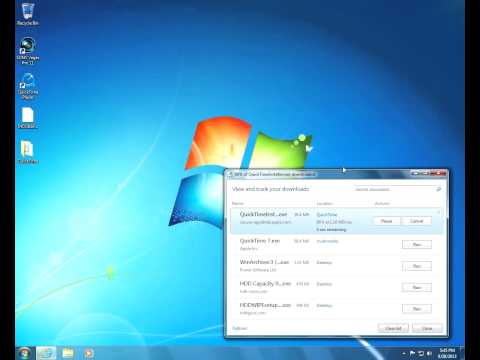Select the QuickTimeInstaller download entry name
This screenshot has height=360, width=480.
pos(263,214)
